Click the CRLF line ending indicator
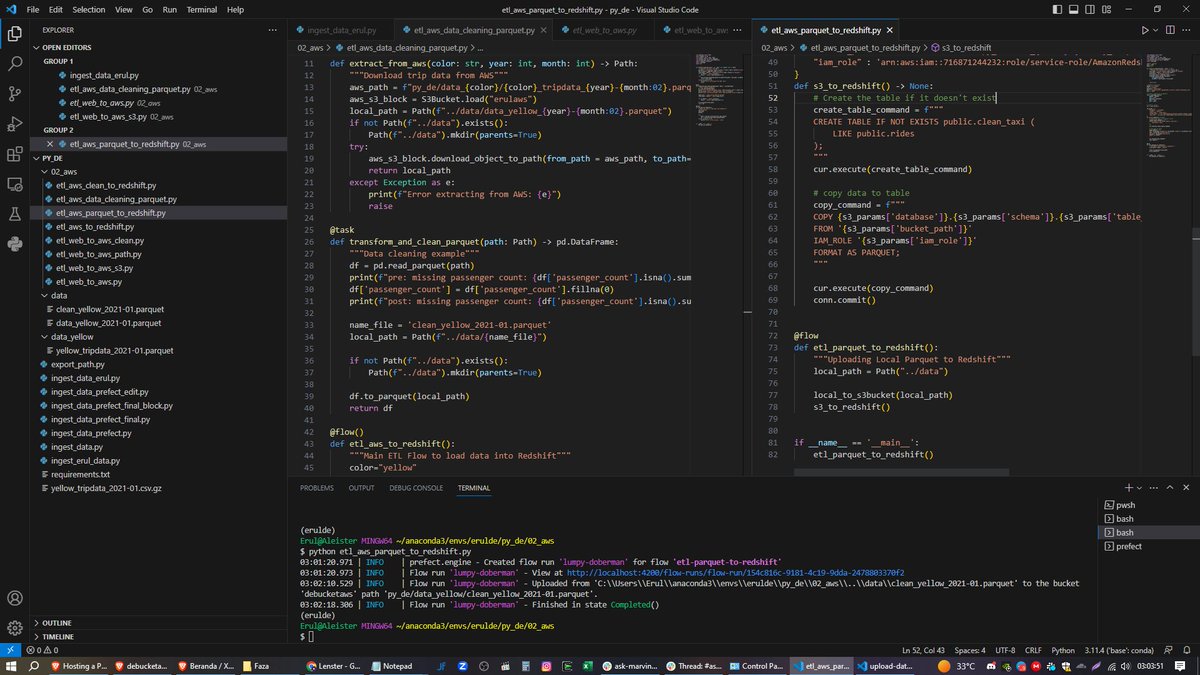Image resolution: width=1200 pixels, height=675 pixels. click(x=1034, y=650)
